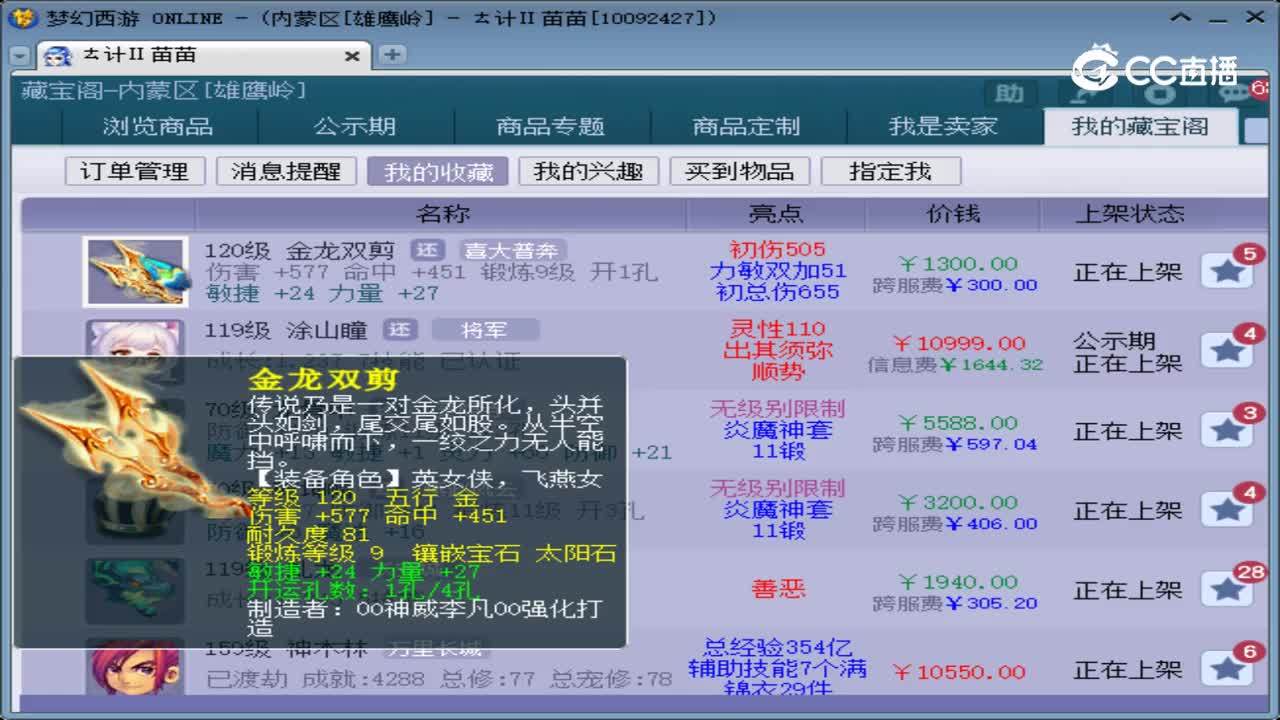The image size is (1280, 720).
Task: Toggle favorite star on ¥3200.00 row
Action: 1226,510
